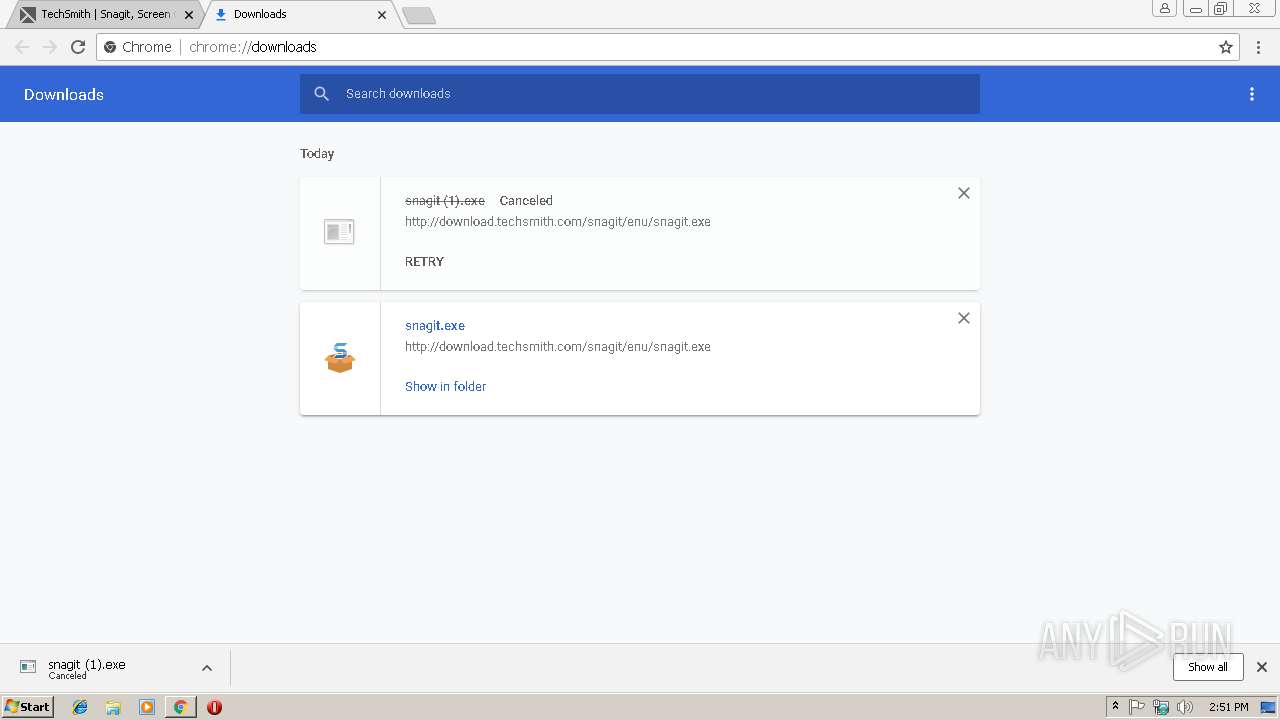1280x720 pixels.
Task: Click the Action Center flag icon
Action: coord(1137,707)
